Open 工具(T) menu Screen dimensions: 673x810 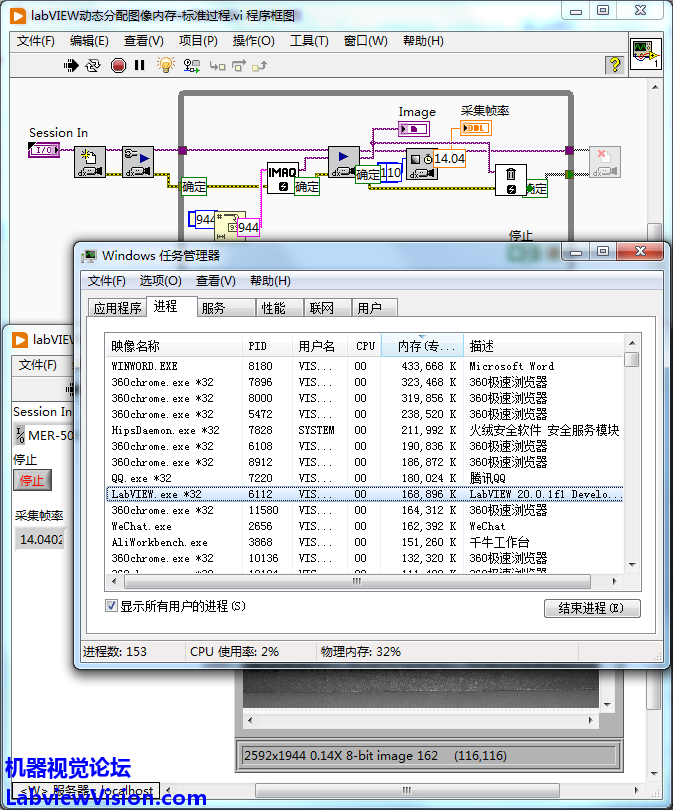(x=309, y=41)
